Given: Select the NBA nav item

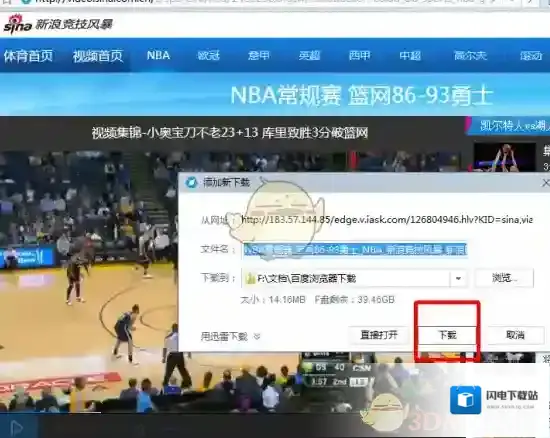Looking at the screenshot, I should pos(158,55).
